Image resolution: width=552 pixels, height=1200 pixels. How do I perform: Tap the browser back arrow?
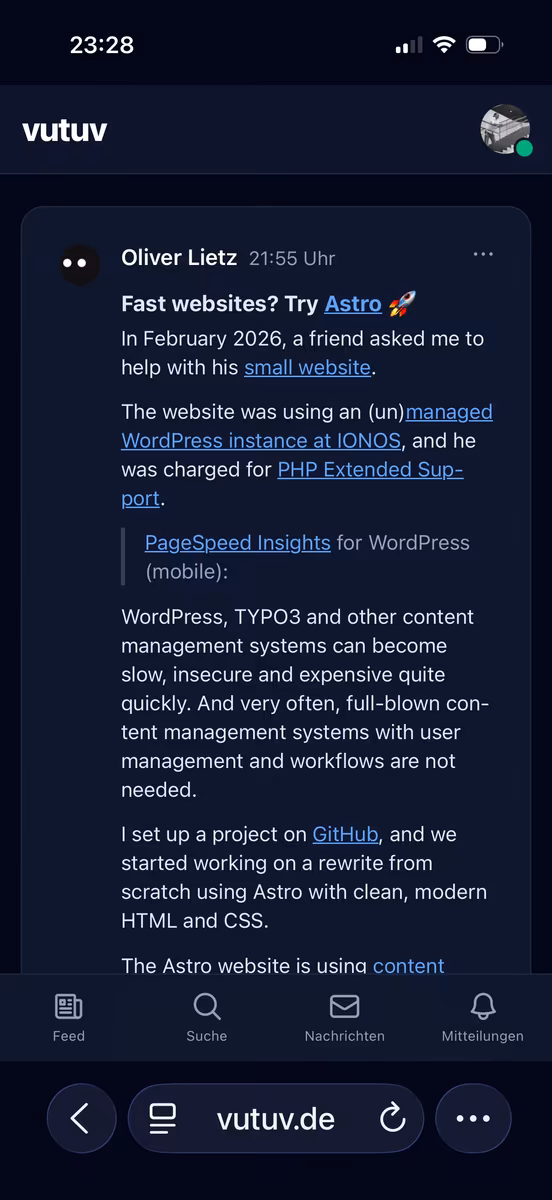81,1119
